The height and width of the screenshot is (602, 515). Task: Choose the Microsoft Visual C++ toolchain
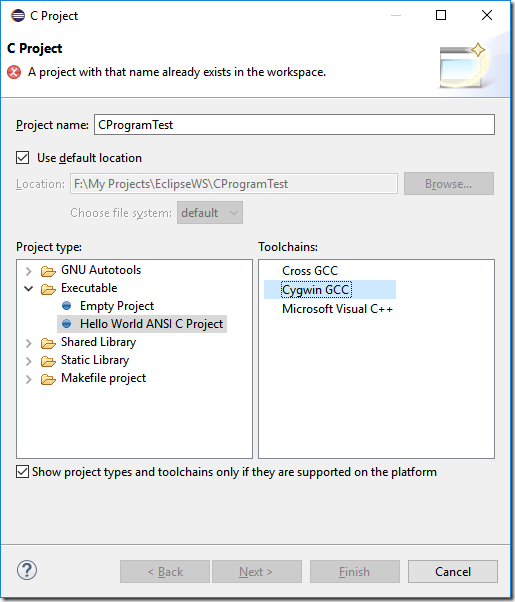337,309
